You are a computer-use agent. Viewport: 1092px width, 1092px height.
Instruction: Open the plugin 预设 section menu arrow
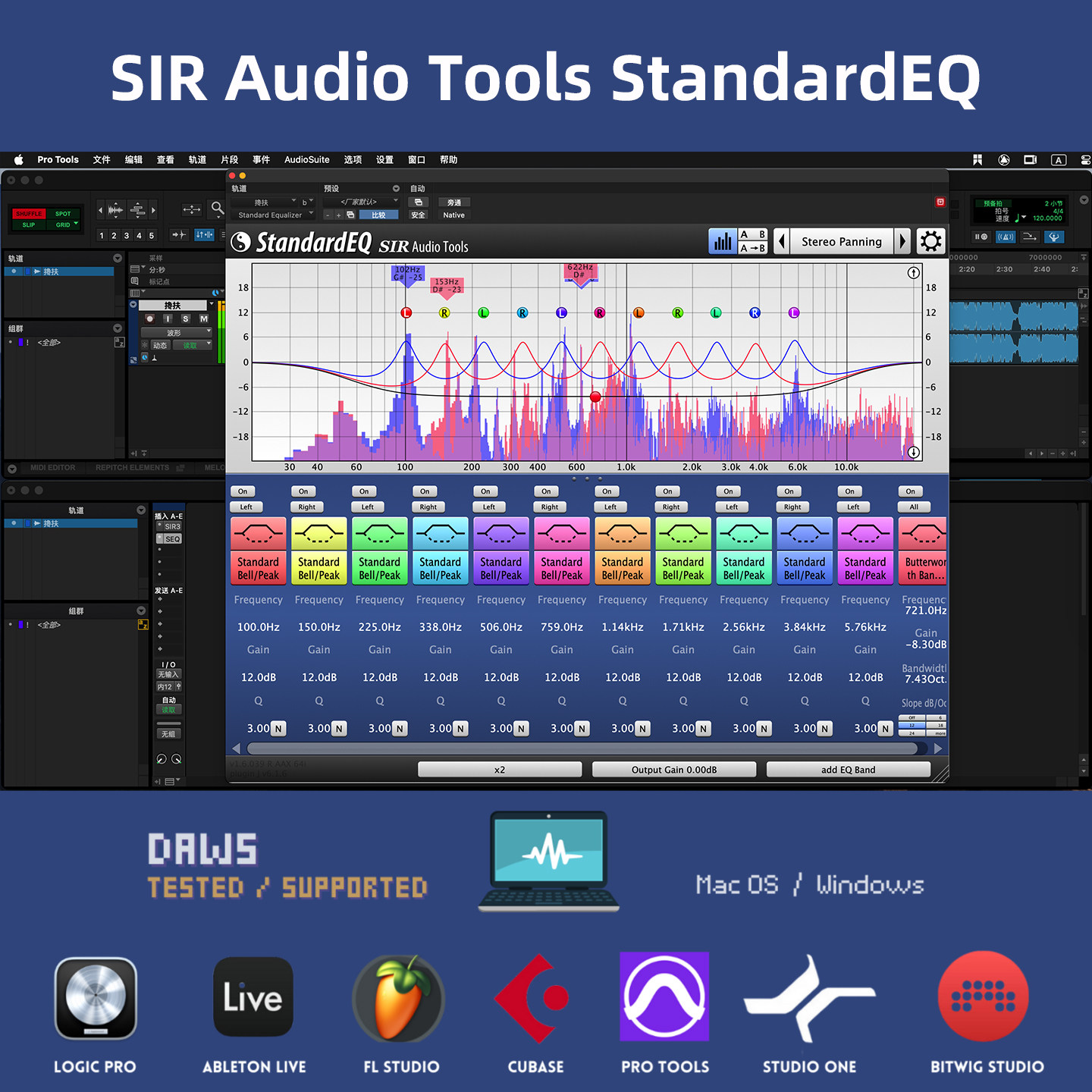click(x=396, y=189)
